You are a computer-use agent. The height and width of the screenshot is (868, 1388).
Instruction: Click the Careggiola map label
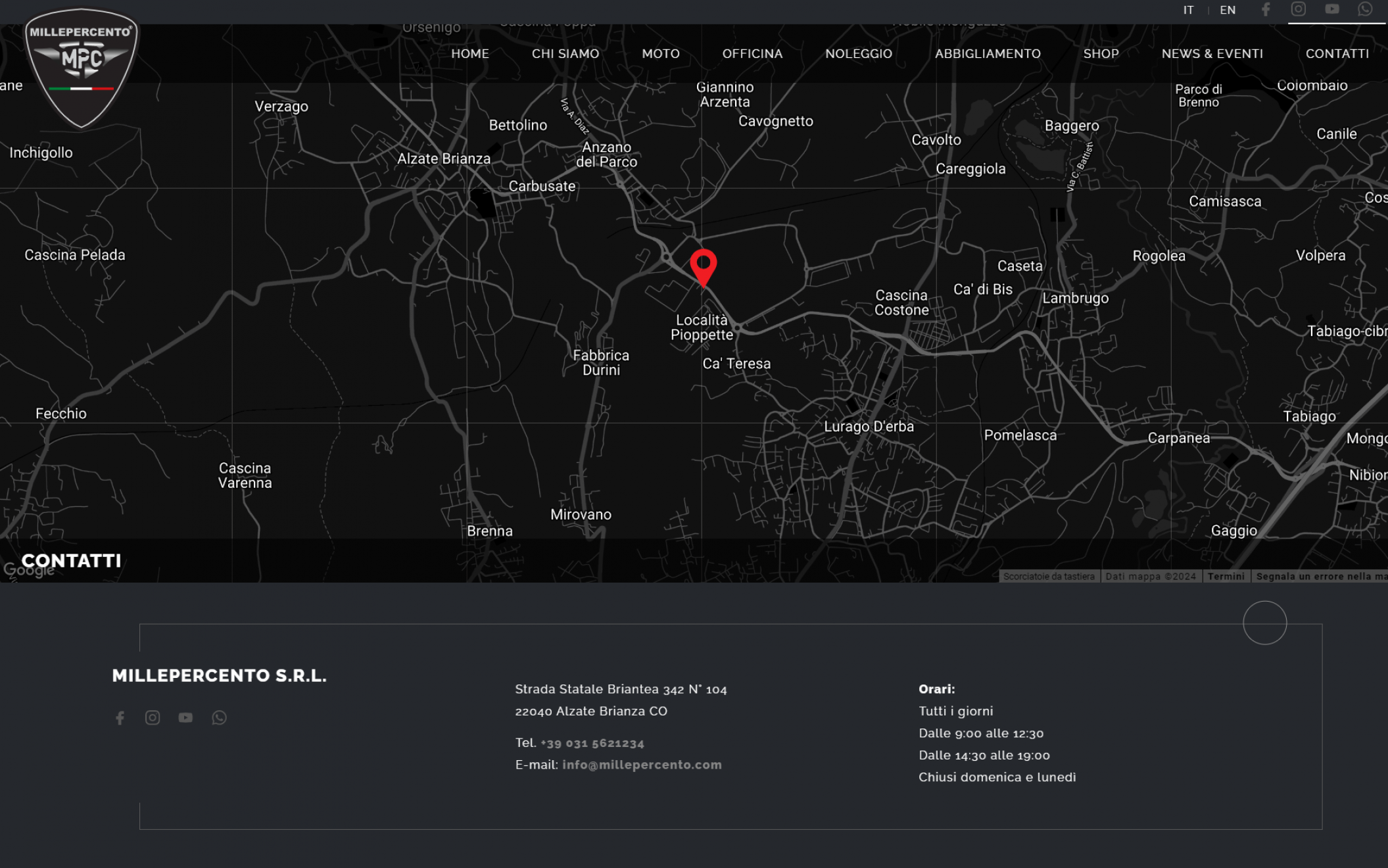[970, 169]
